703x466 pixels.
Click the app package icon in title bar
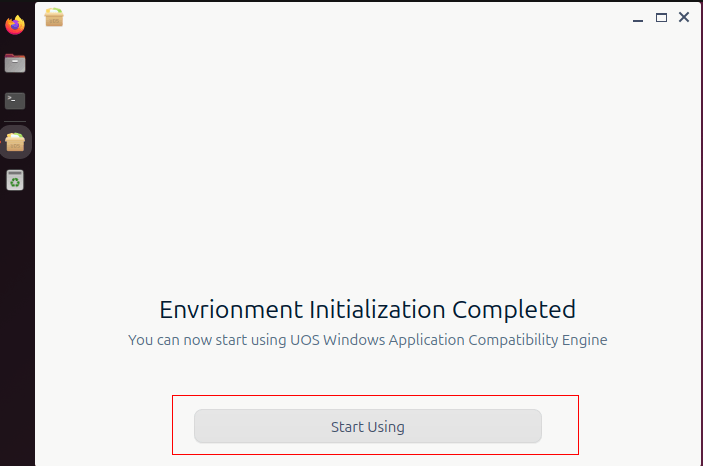pyautogui.click(x=54, y=17)
